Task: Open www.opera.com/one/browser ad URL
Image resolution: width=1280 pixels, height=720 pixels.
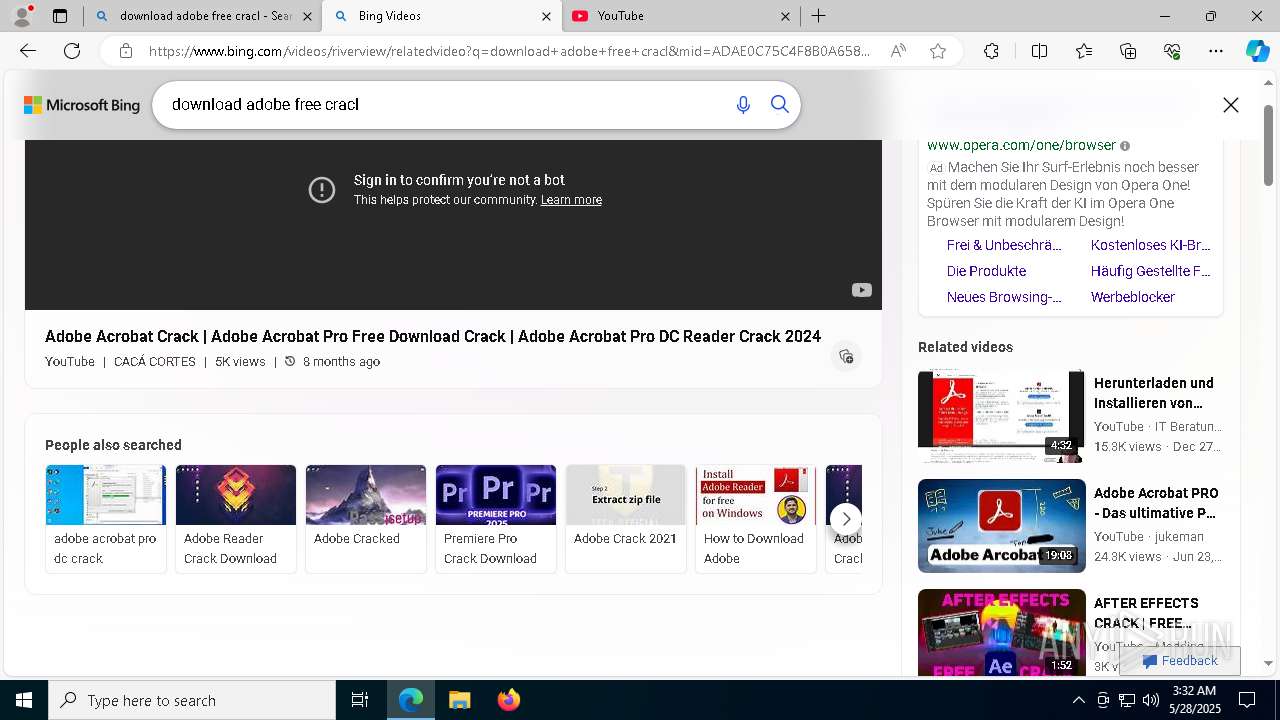Action: click(x=1021, y=146)
